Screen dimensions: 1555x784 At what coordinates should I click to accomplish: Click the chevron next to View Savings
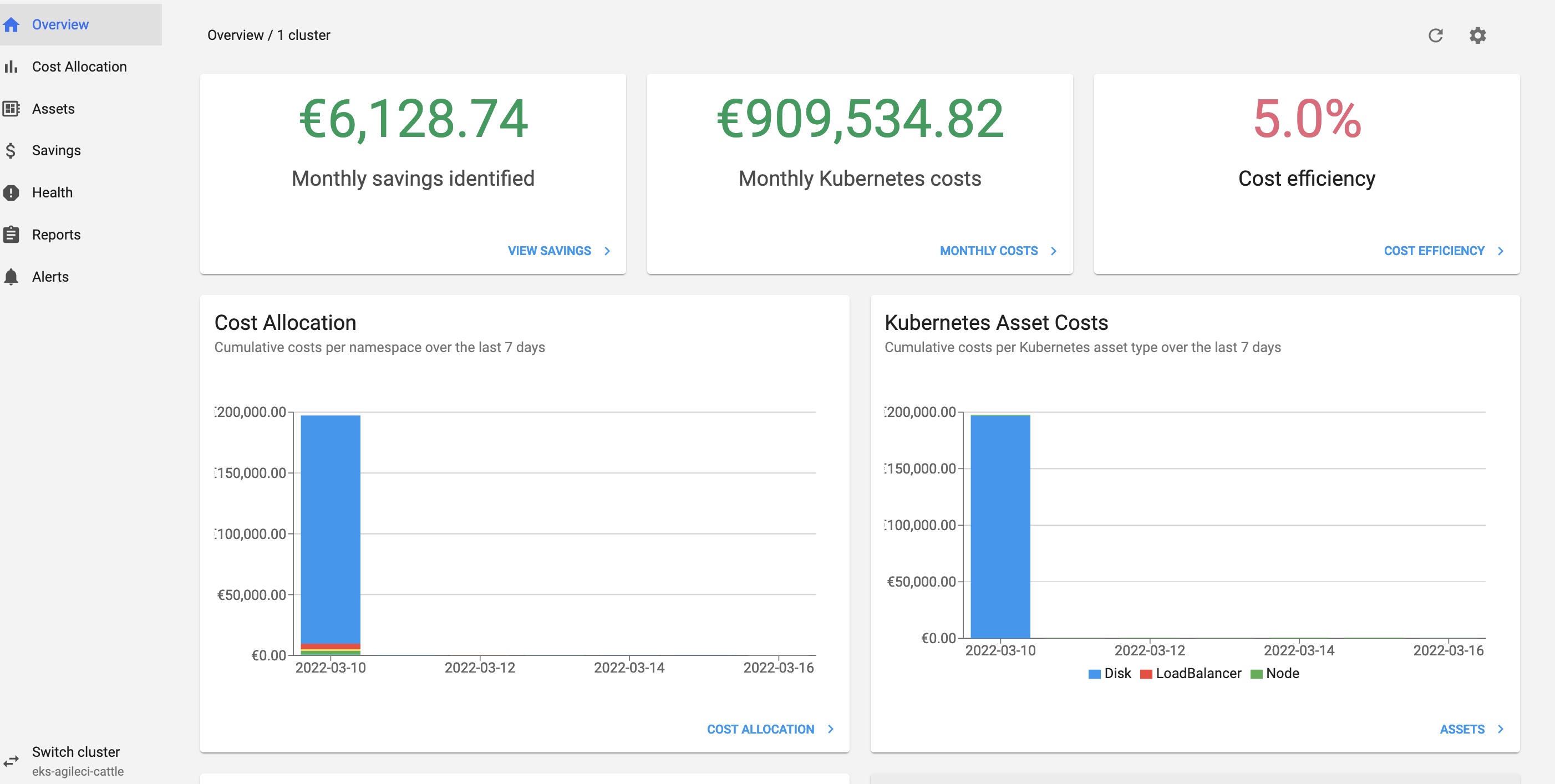[607, 251]
